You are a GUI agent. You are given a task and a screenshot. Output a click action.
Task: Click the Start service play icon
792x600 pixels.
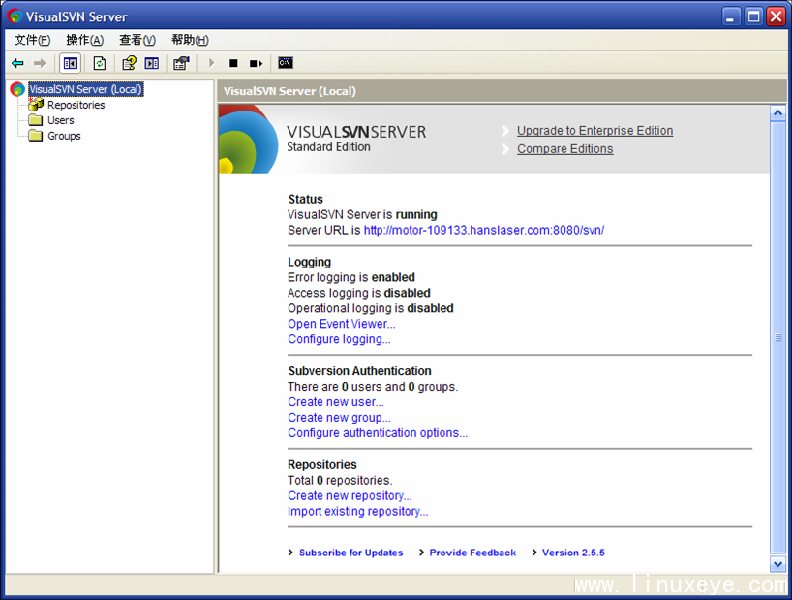212,63
